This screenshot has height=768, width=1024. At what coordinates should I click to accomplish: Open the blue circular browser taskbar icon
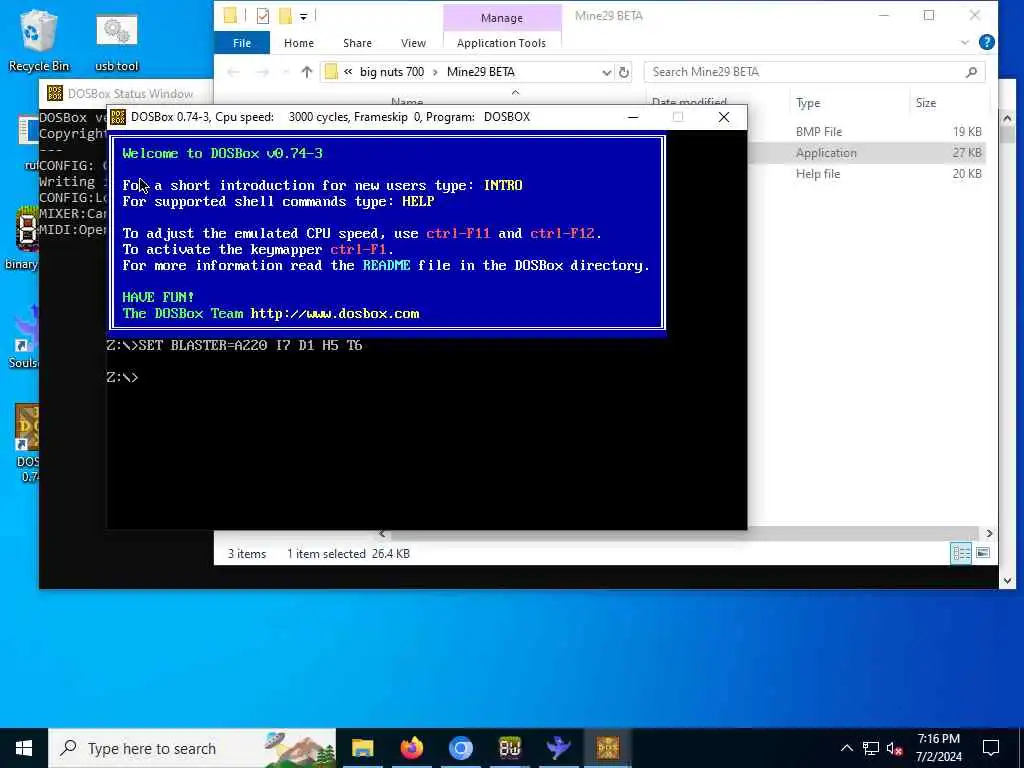(x=460, y=748)
